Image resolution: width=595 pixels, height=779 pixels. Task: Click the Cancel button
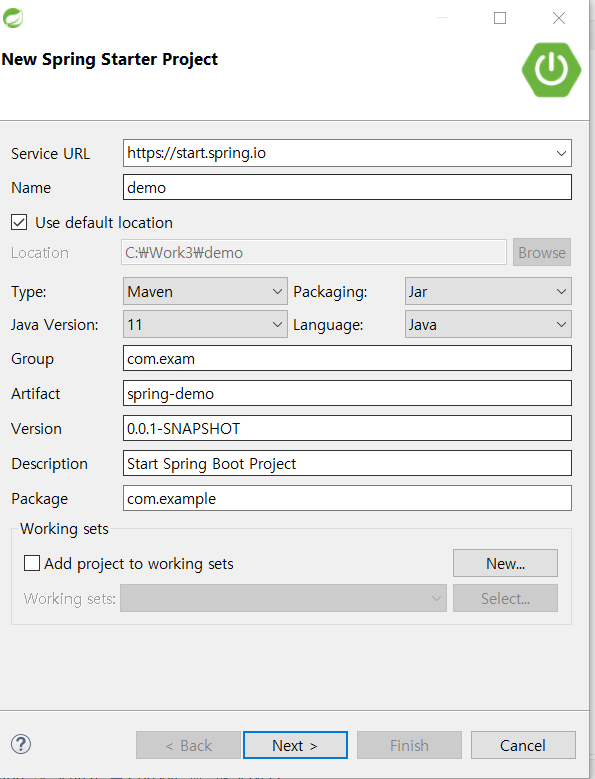523,745
